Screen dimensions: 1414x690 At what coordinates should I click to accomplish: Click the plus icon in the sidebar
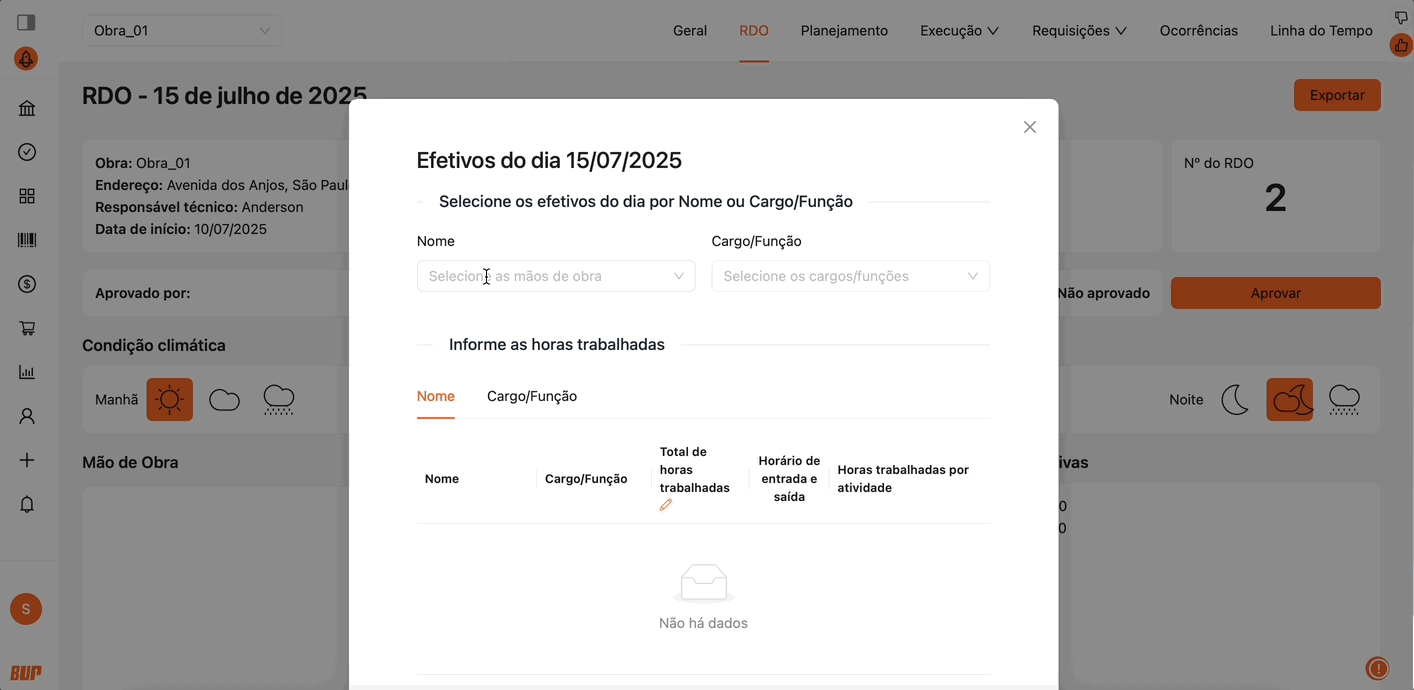[x=26, y=459]
